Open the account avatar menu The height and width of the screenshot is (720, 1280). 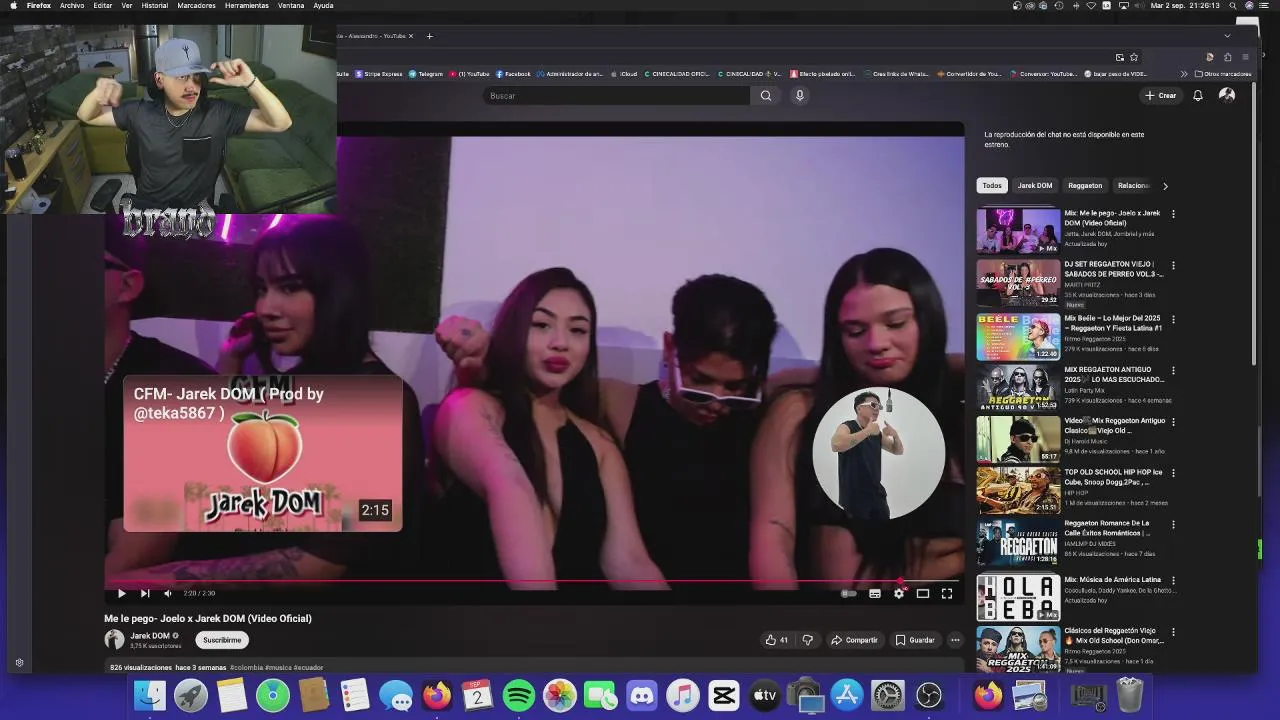click(1227, 95)
